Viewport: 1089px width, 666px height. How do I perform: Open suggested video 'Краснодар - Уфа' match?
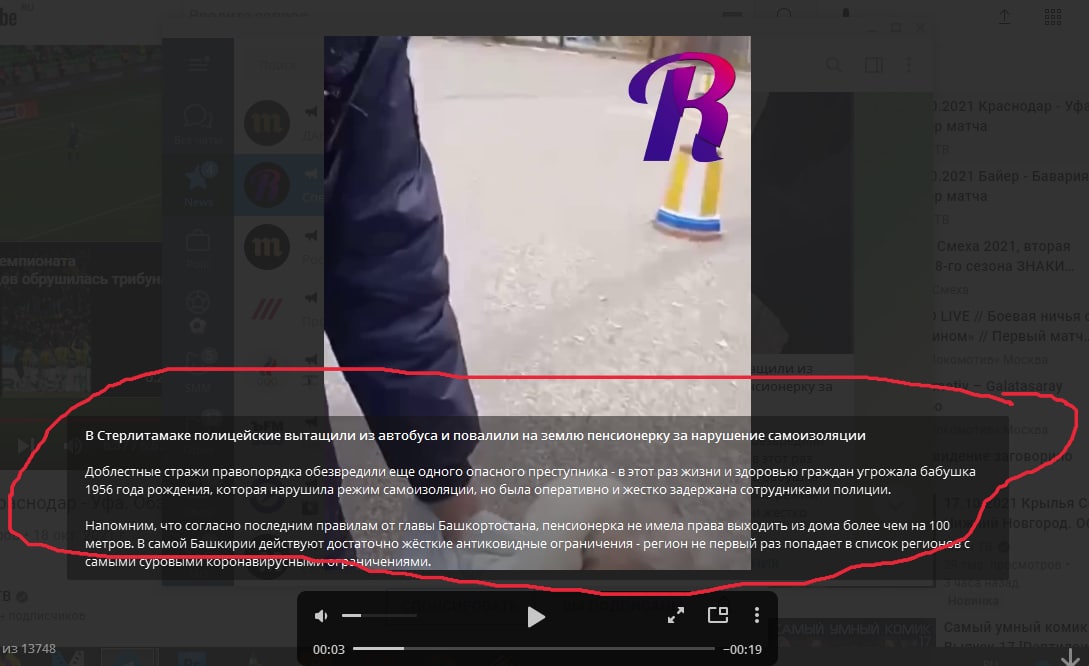(1011, 116)
